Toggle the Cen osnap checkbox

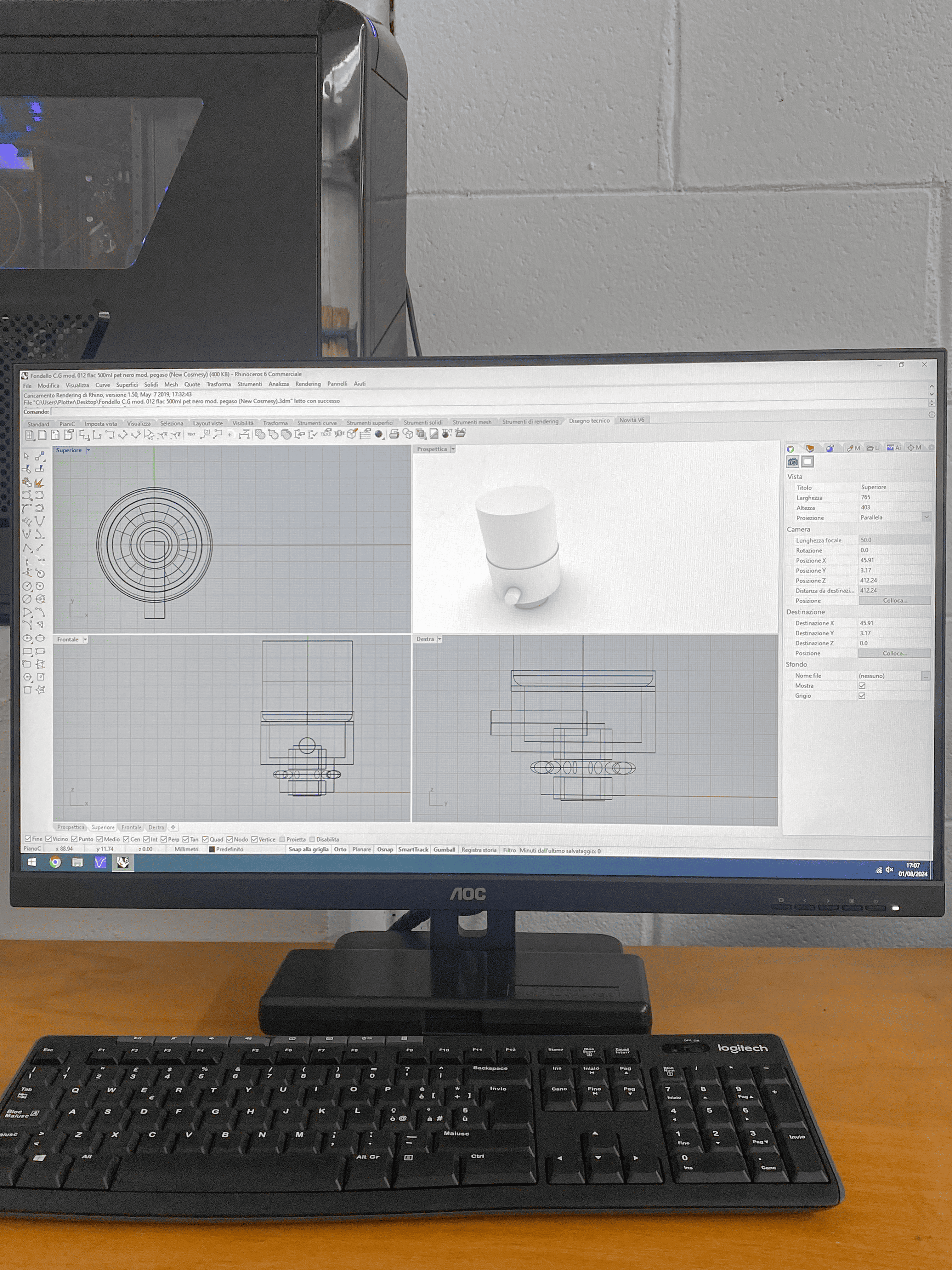click(x=126, y=839)
